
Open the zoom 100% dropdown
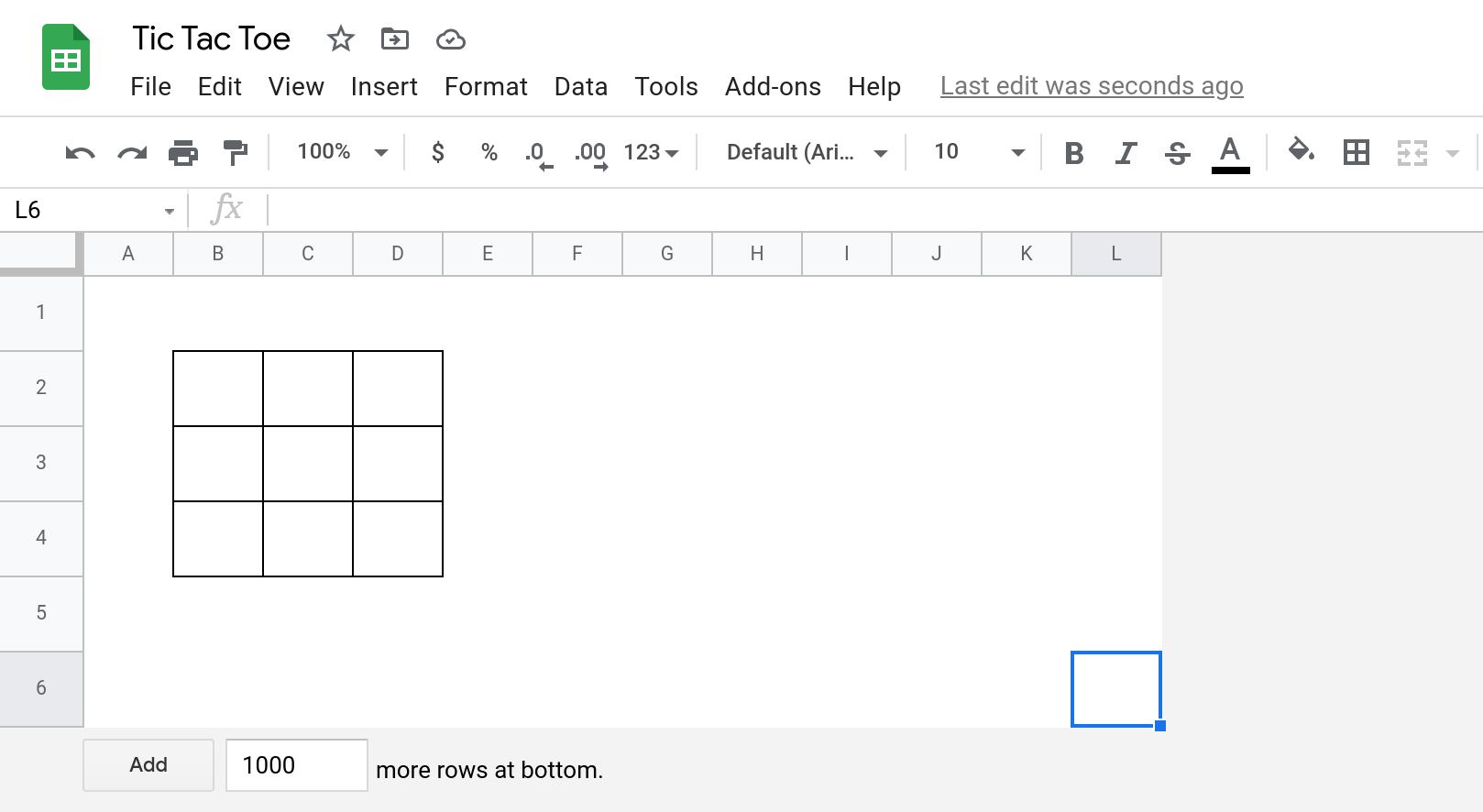tap(342, 152)
